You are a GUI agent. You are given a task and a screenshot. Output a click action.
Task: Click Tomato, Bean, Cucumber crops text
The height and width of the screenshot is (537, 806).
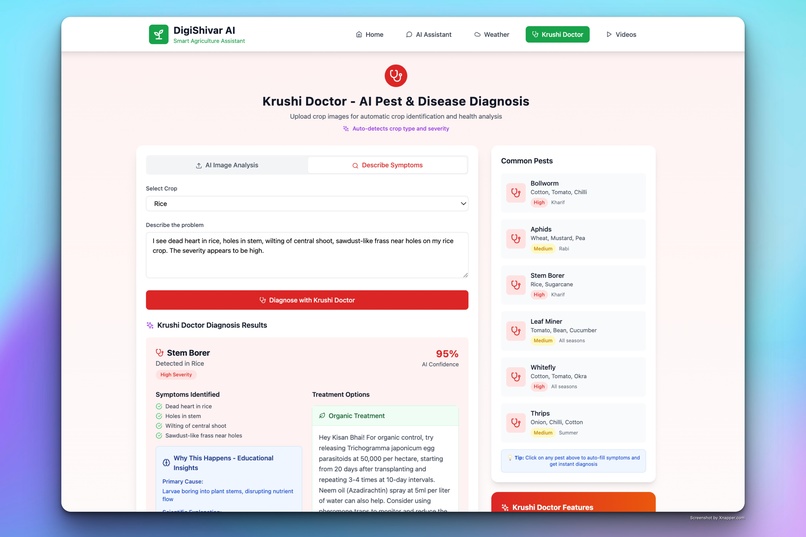[563, 330]
